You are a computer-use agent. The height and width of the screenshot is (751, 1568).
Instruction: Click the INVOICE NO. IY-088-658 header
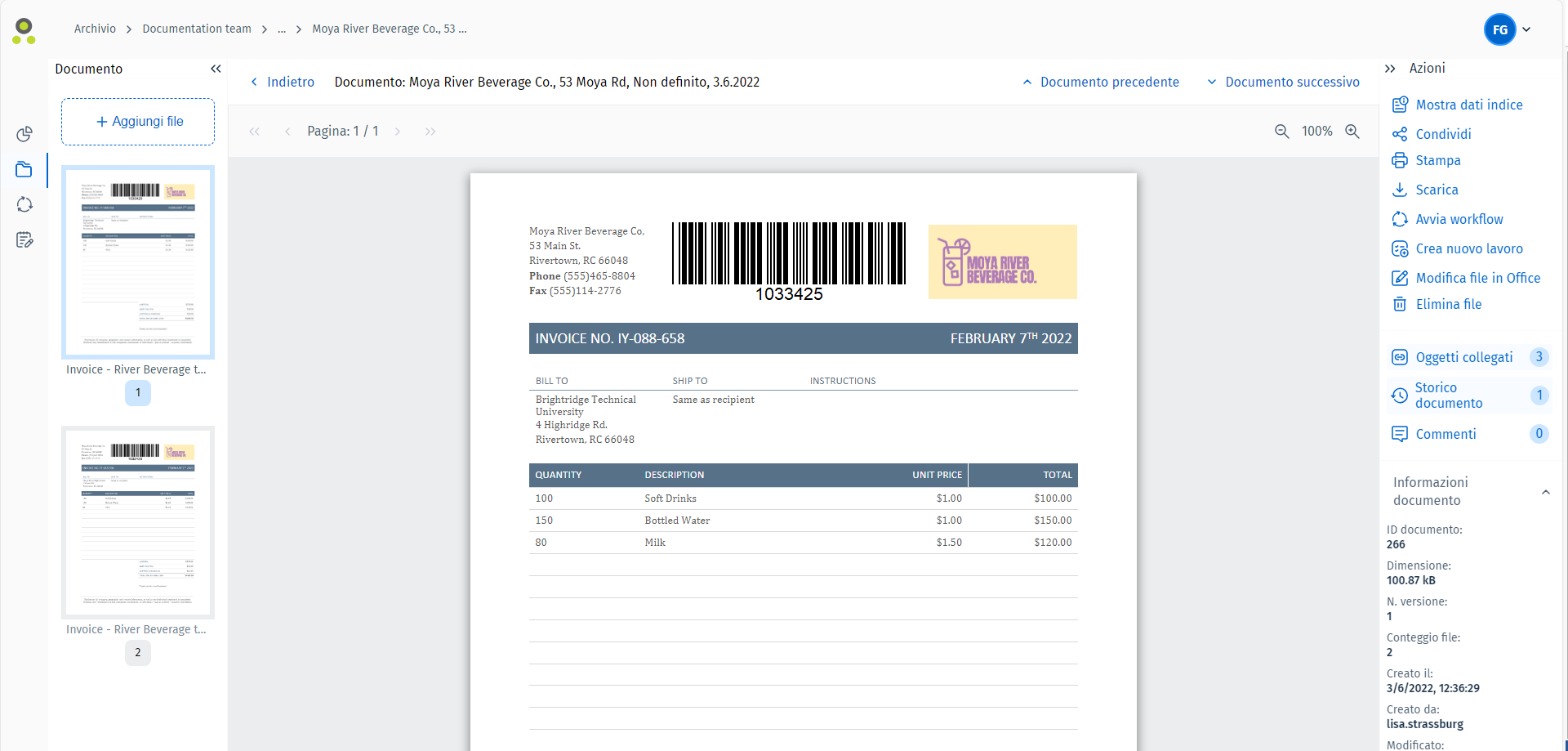pyautogui.click(x=610, y=338)
